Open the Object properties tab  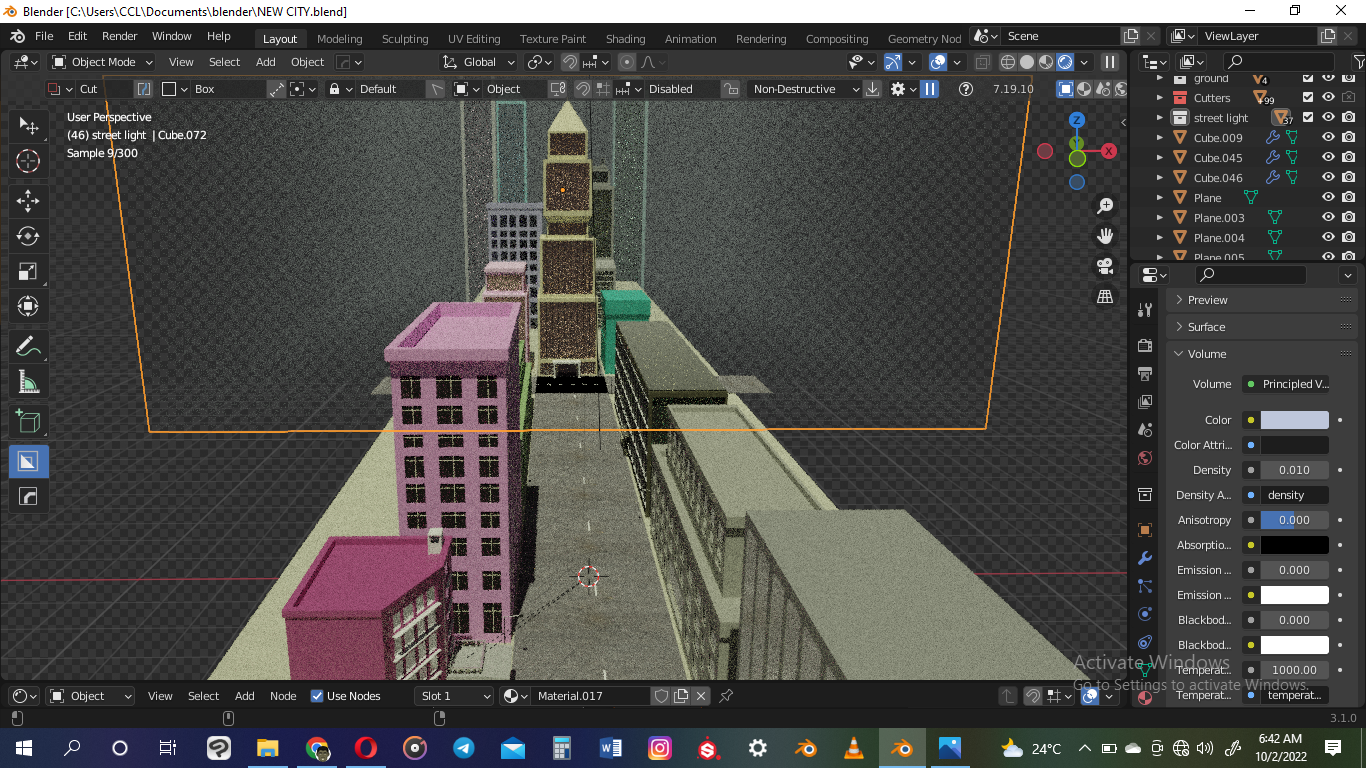tap(1145, 530)
